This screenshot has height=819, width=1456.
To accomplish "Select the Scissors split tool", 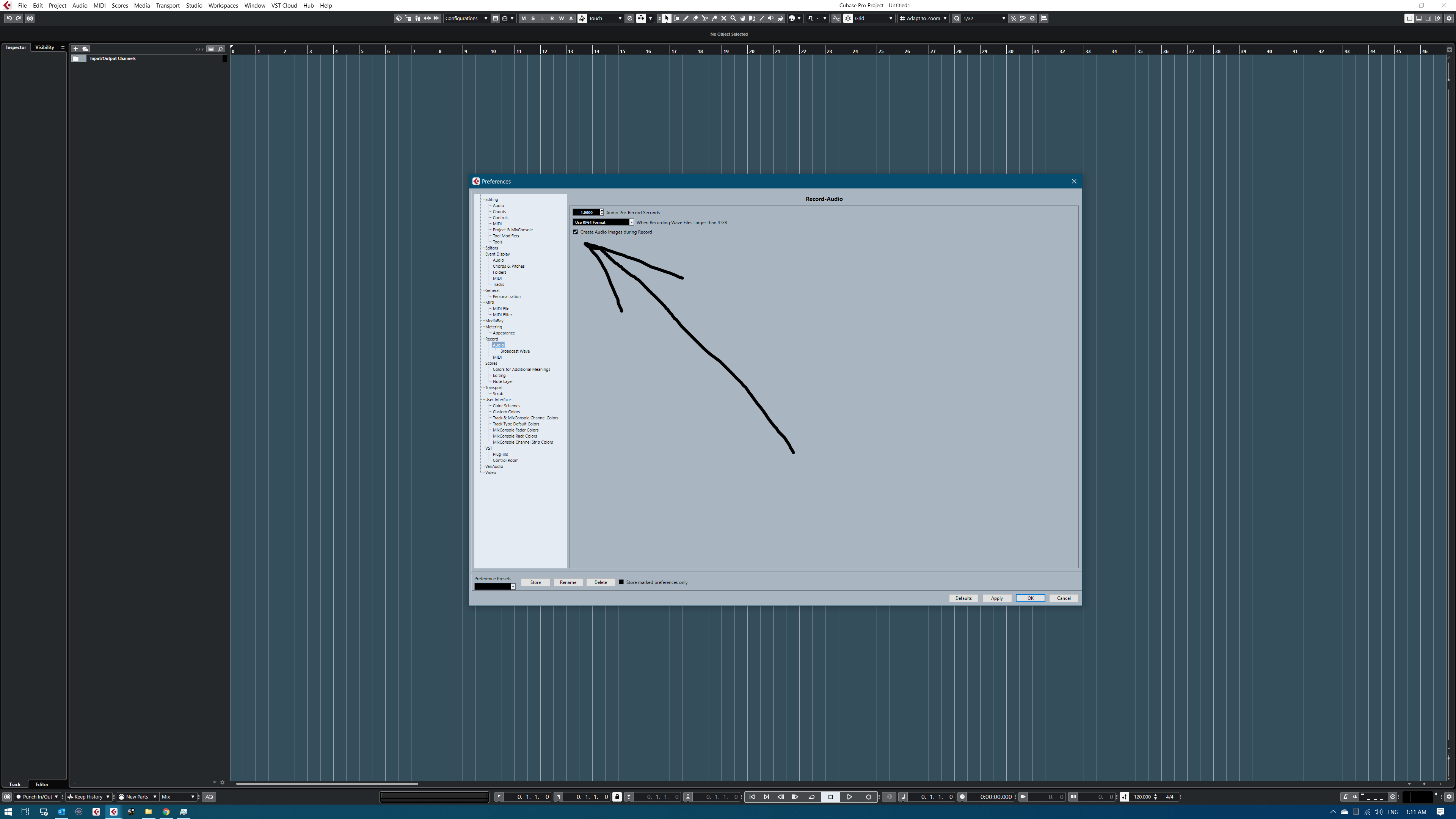I will pos(705,19).
